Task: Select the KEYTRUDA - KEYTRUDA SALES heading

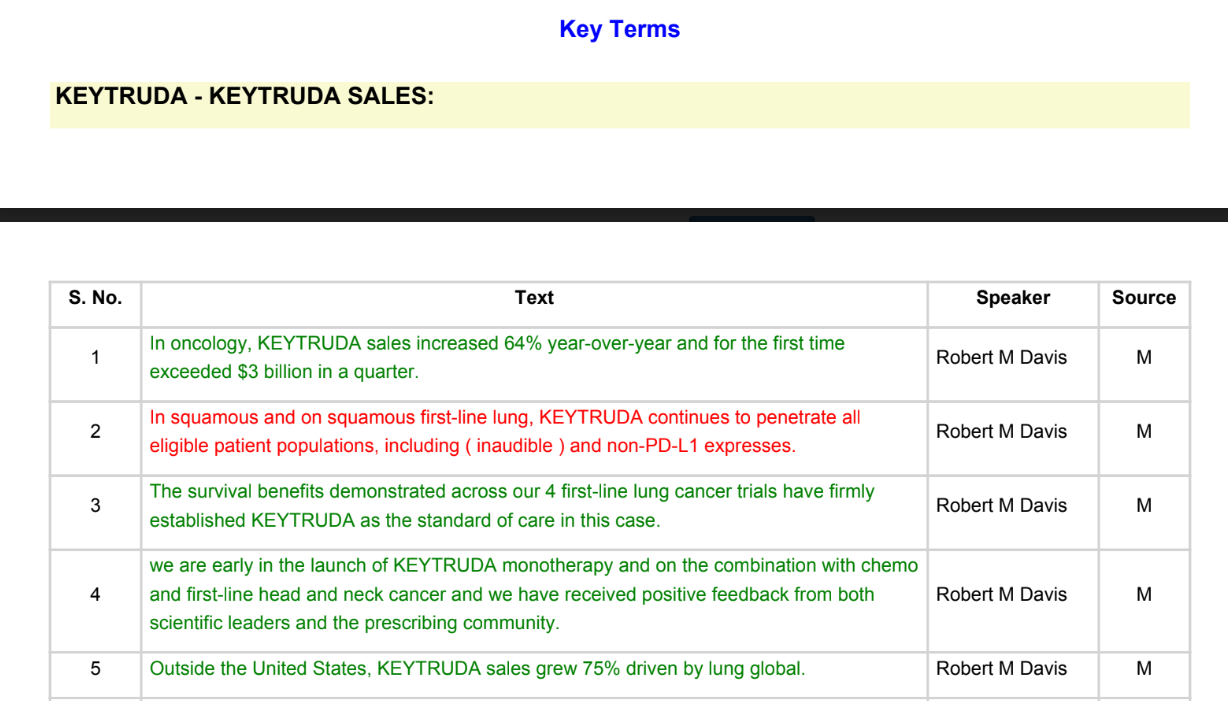Action: [x=245, y=97]
